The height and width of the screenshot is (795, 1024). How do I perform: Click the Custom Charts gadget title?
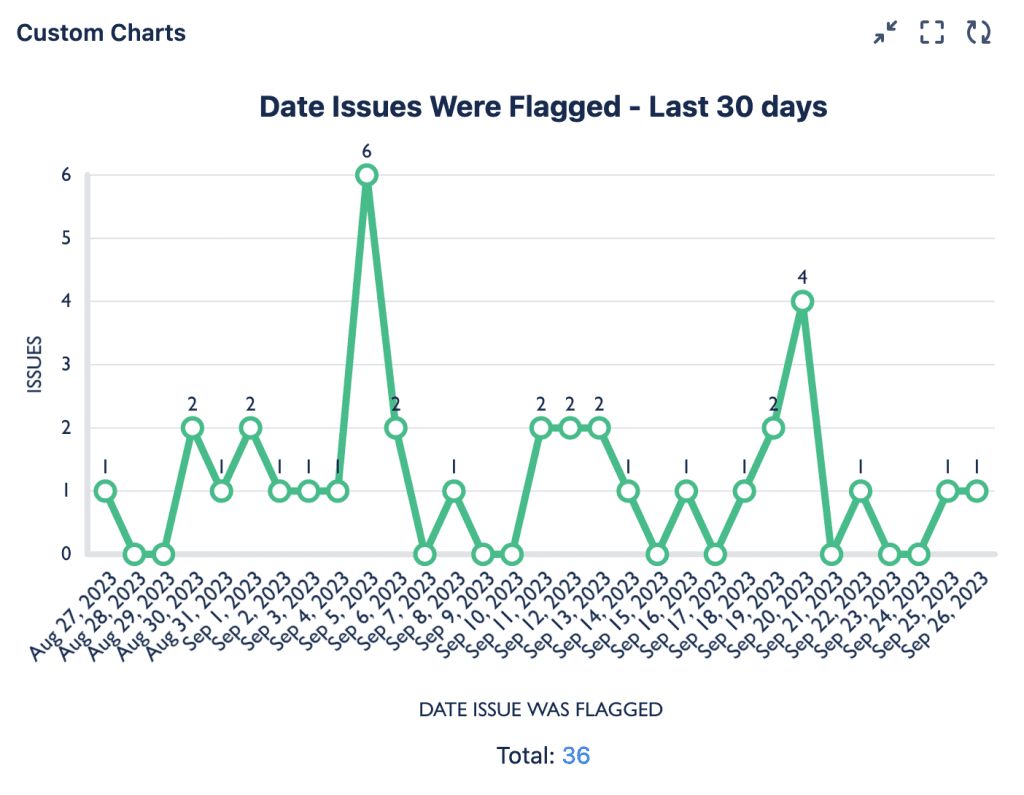(101, 32)
